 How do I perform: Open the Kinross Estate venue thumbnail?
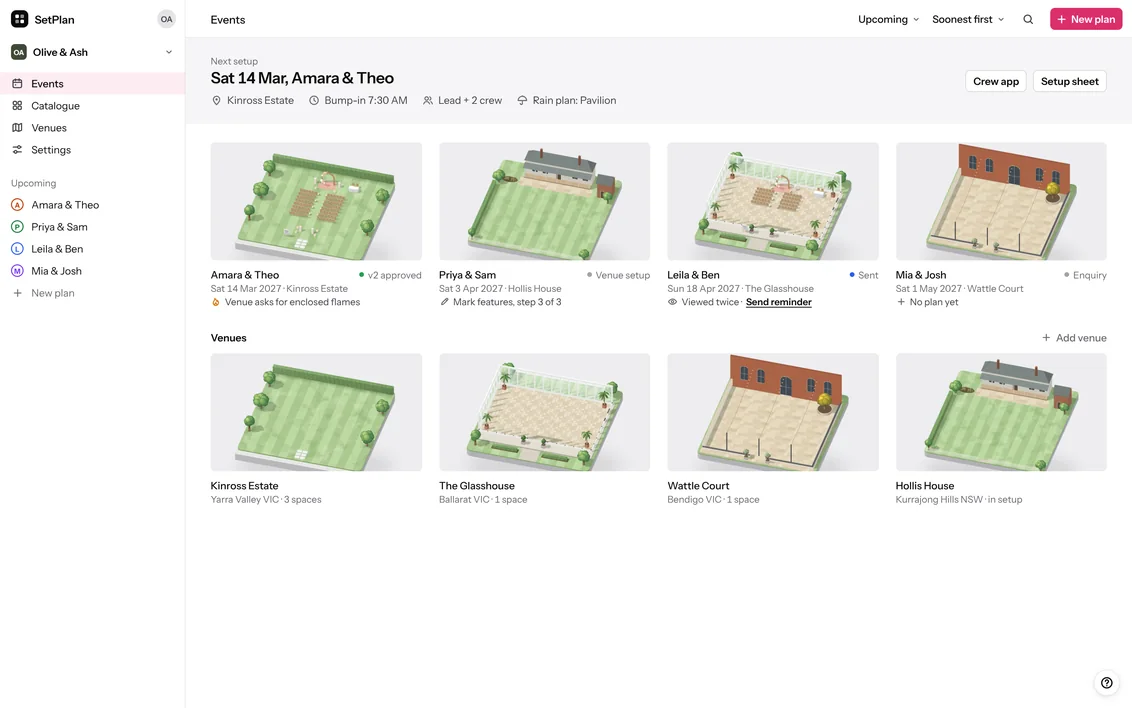tap(316, 412)
